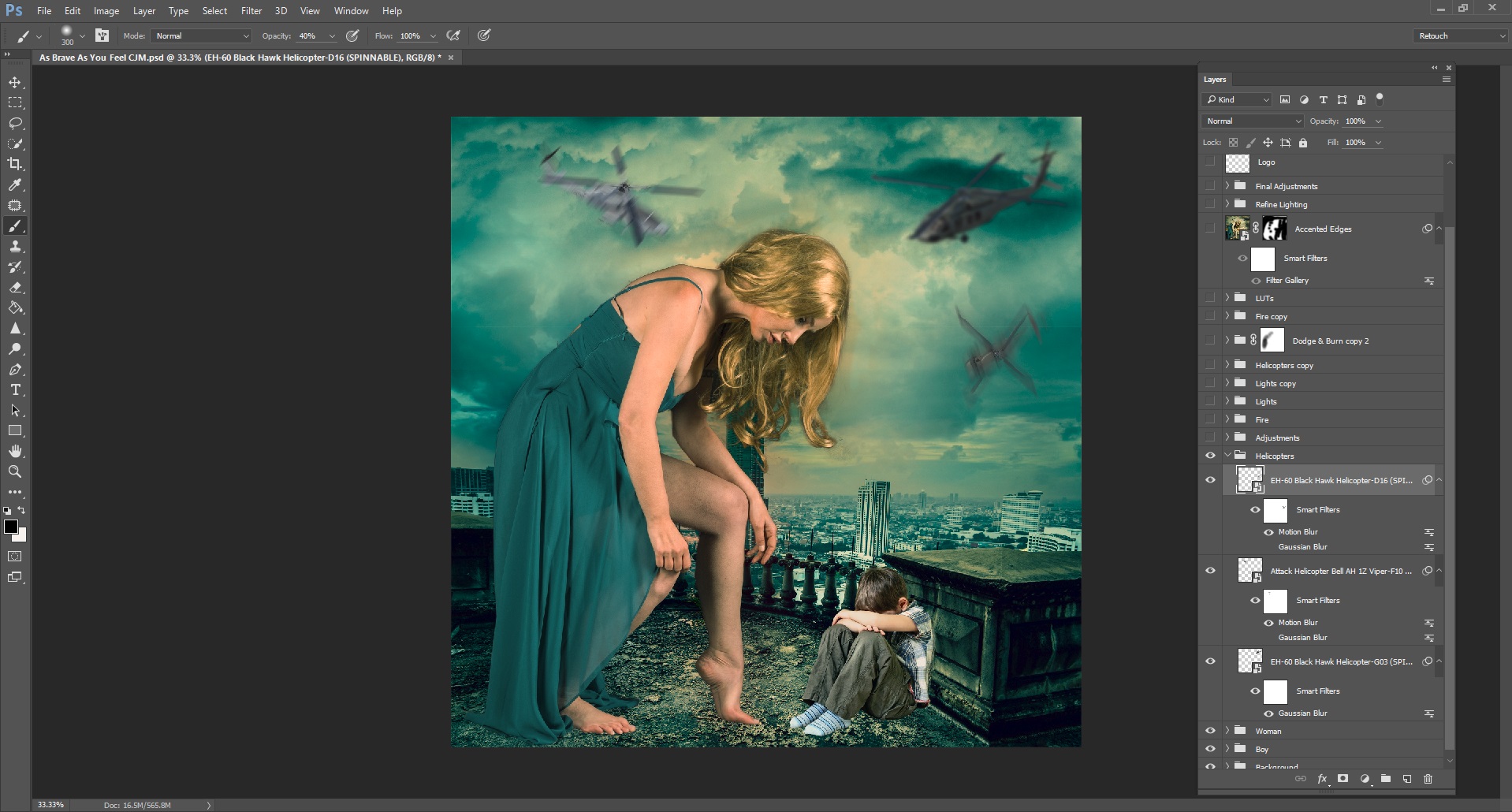Pick the Eyedropper tool
This screenshot has width=1512, height=812.
click(15, 184)
